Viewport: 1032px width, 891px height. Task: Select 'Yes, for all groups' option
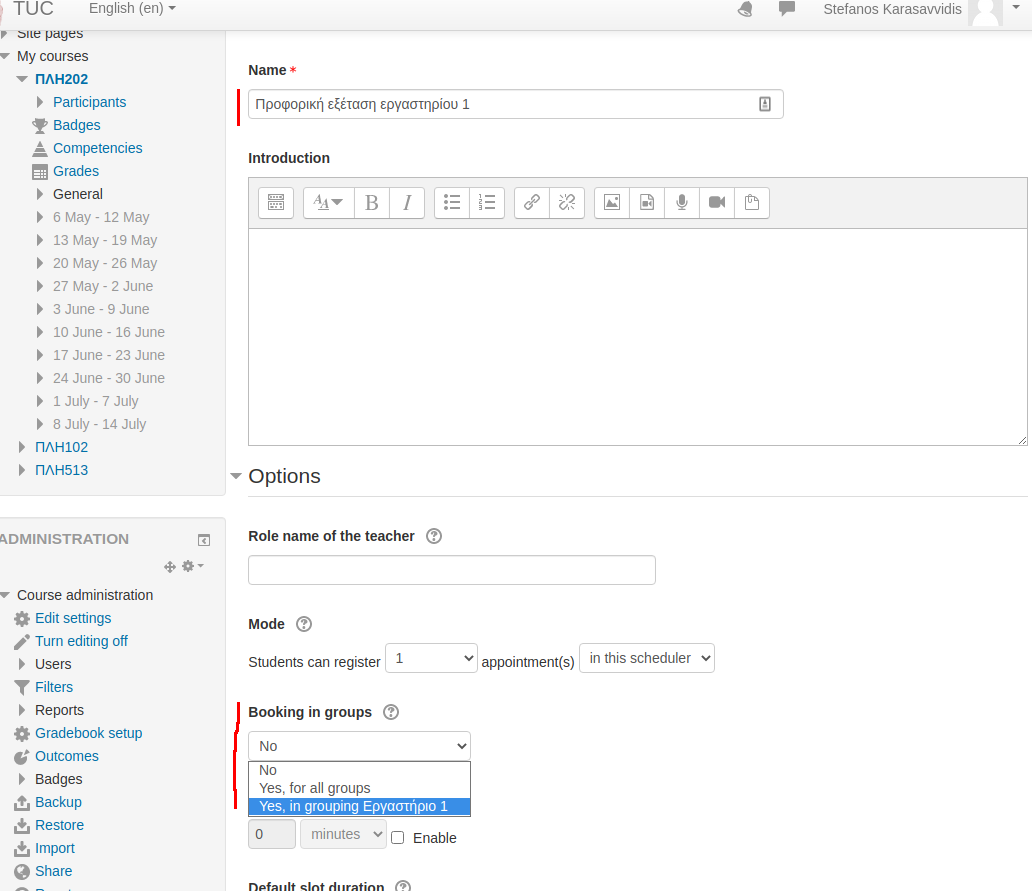pos(315,788)
